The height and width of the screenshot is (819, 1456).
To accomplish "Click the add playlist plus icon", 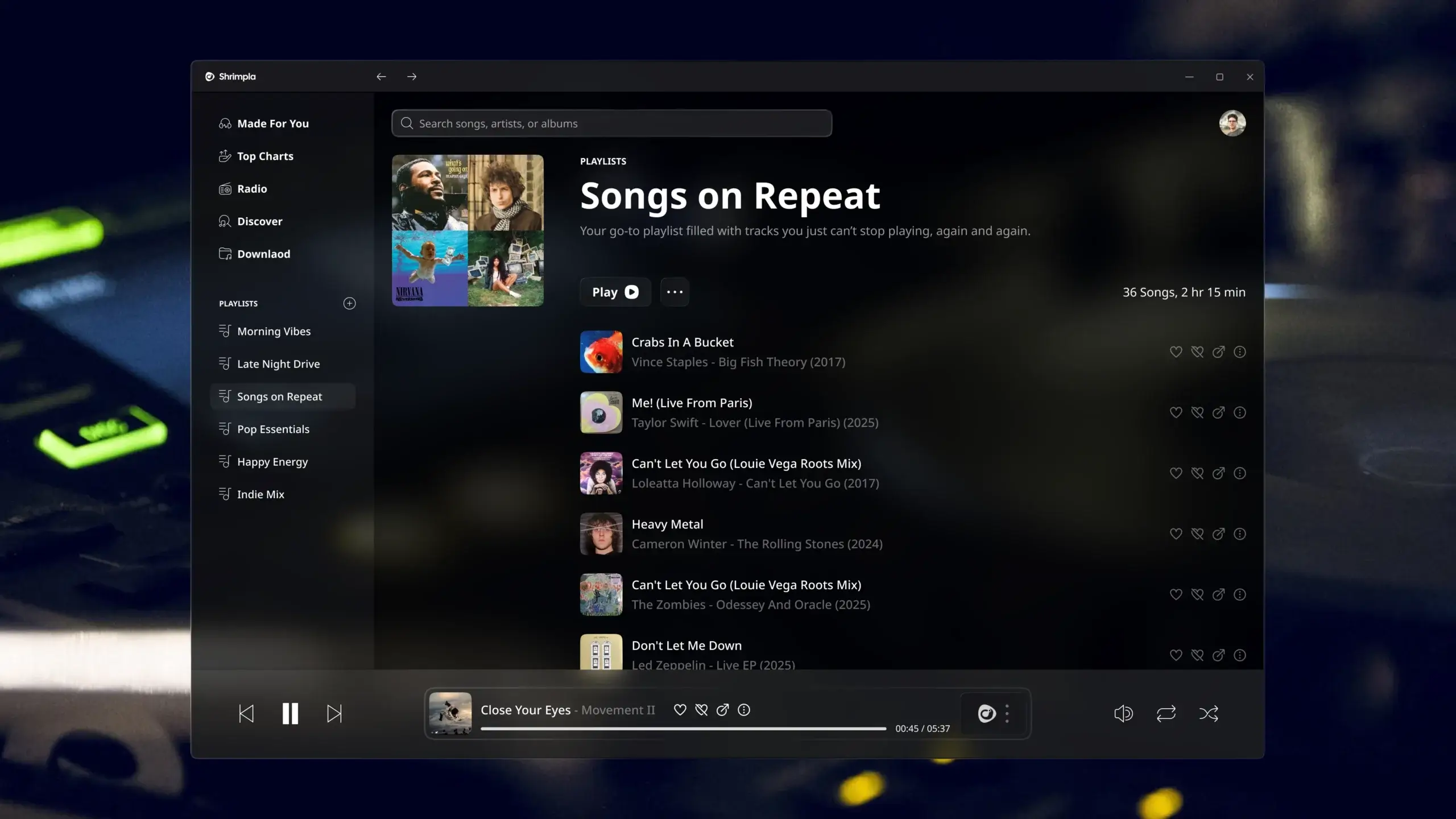I will 349,303.
